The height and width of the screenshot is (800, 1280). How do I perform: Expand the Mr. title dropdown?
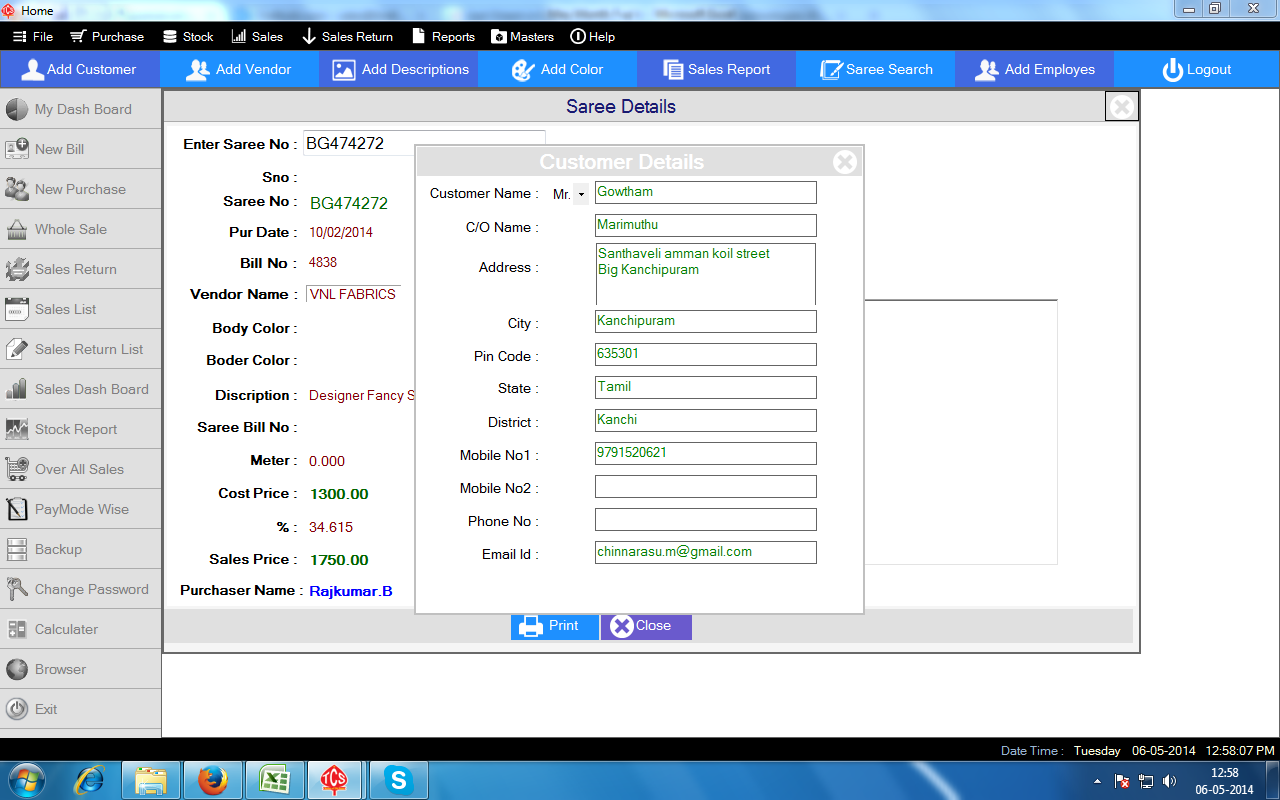(581, 195)
